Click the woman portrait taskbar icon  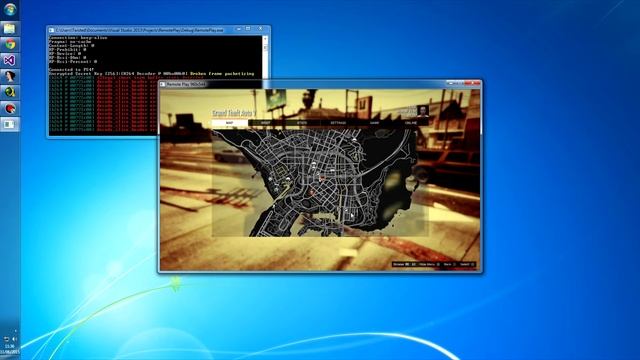(x=10, y=76)
